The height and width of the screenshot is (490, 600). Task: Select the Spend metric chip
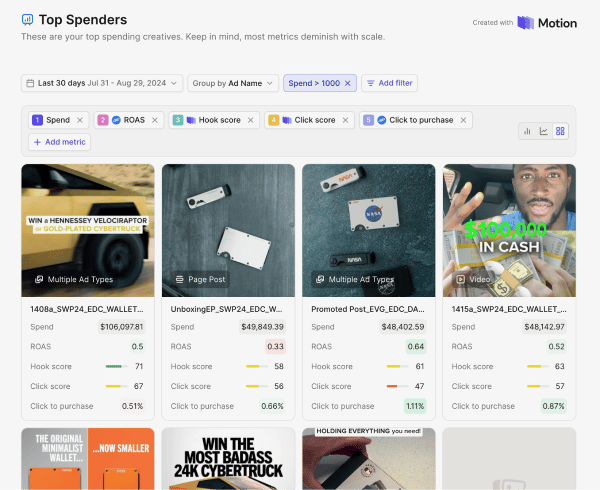point(59,120)
